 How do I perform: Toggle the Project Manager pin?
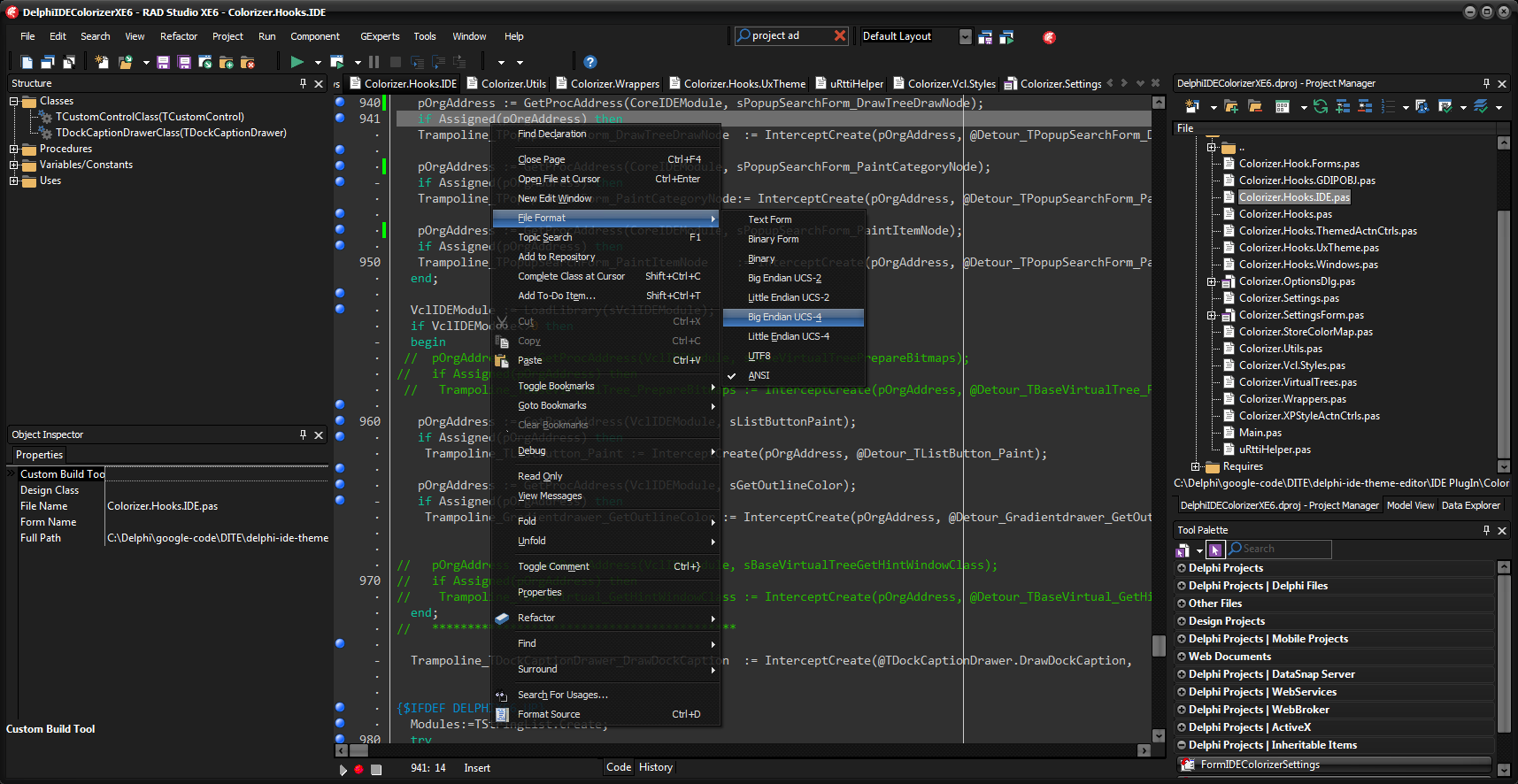(x=1486, y=83)
